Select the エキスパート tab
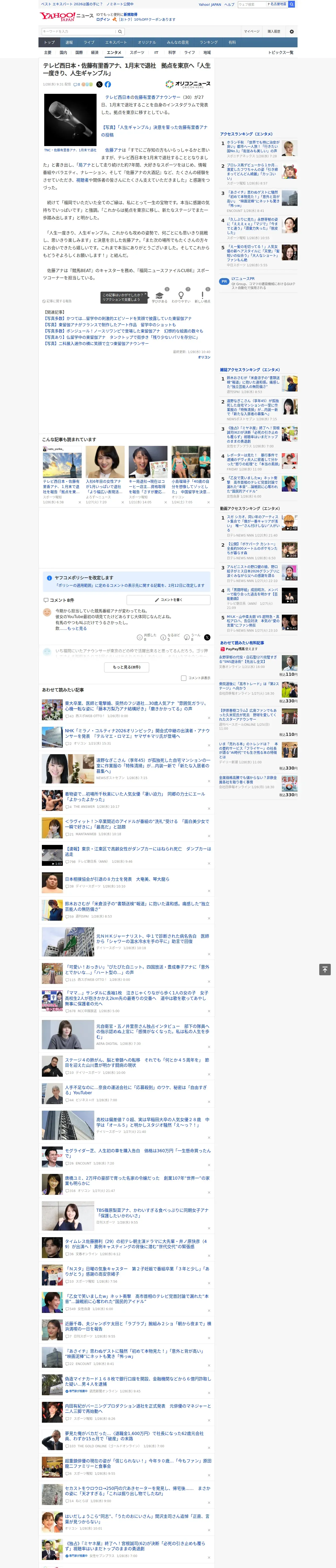 (x=116, y=43)
